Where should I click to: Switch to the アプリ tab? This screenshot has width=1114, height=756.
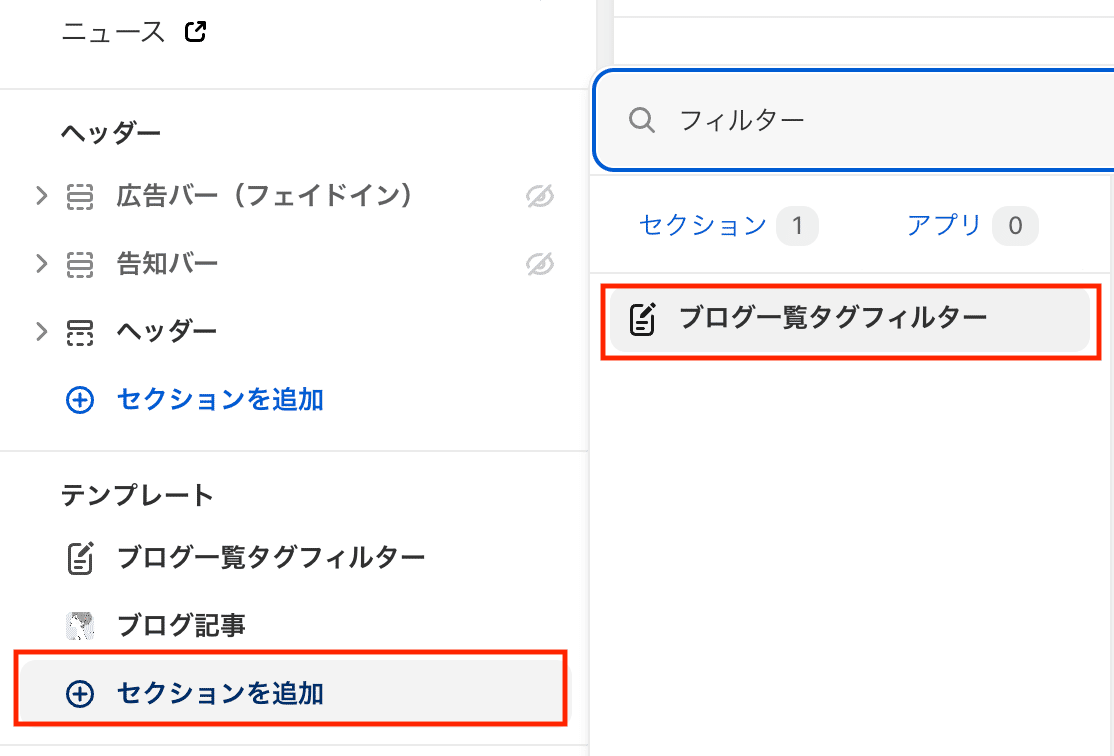[972, 225]
